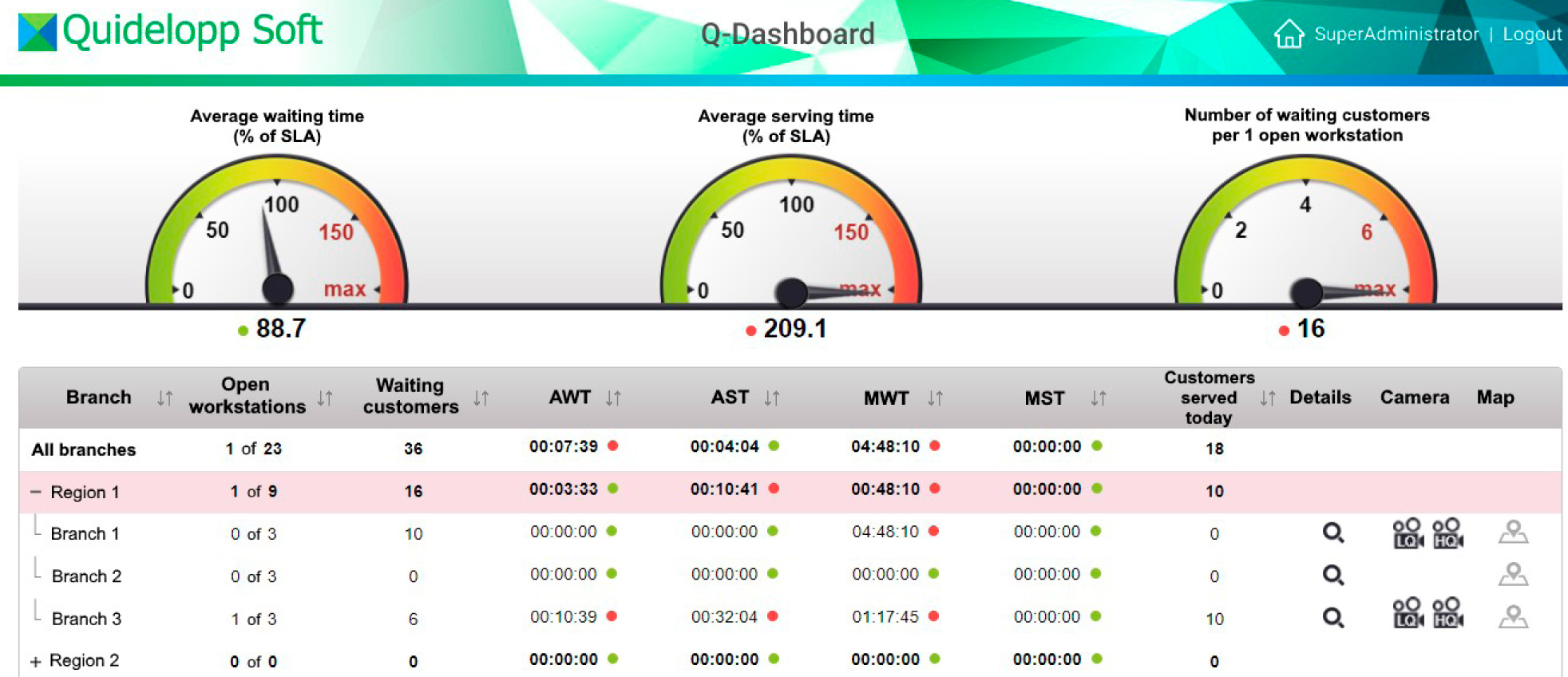This screenshot has width=1568, height=677.
Task: Open LQ camera feed for Branch 1
Action: pos(1408,533)
